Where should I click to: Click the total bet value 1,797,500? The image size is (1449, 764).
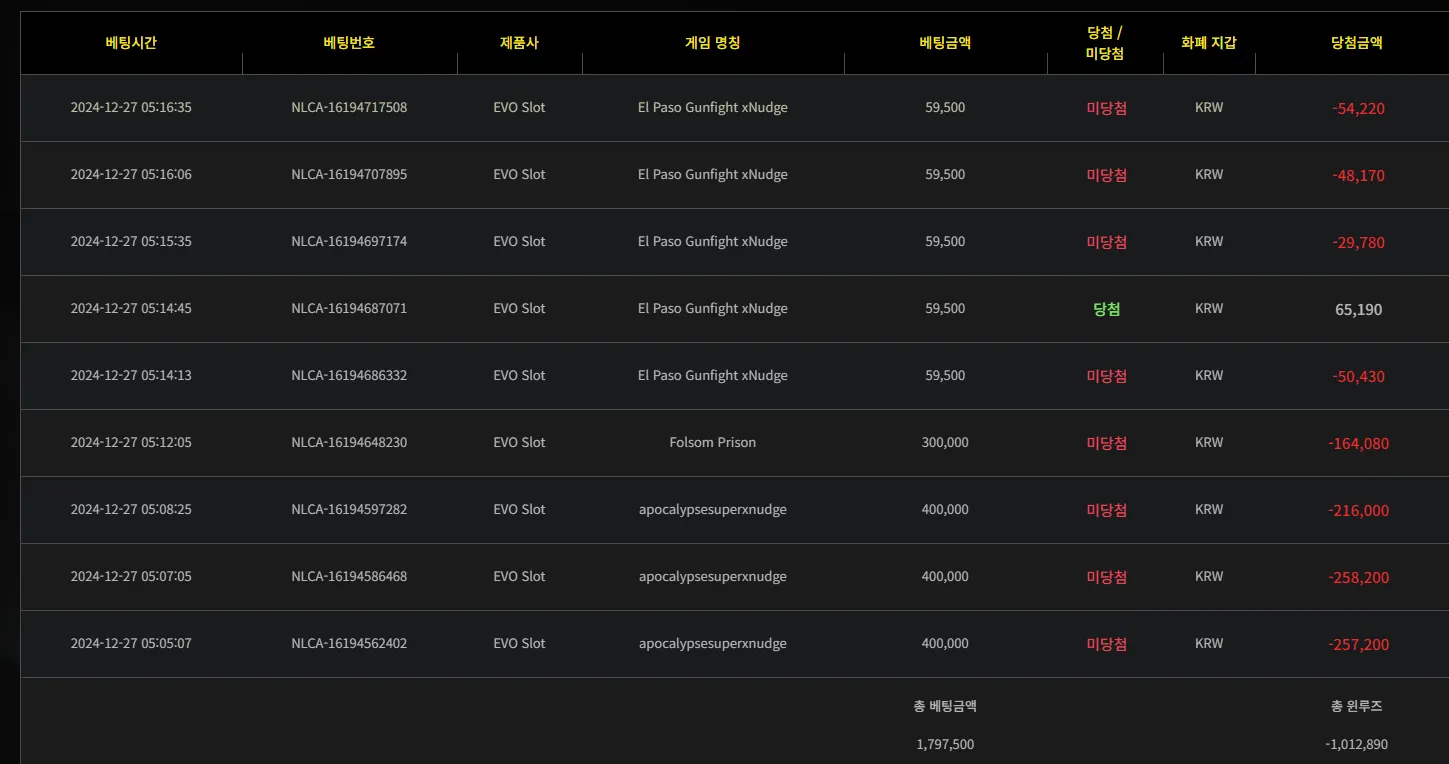(945, 745)
